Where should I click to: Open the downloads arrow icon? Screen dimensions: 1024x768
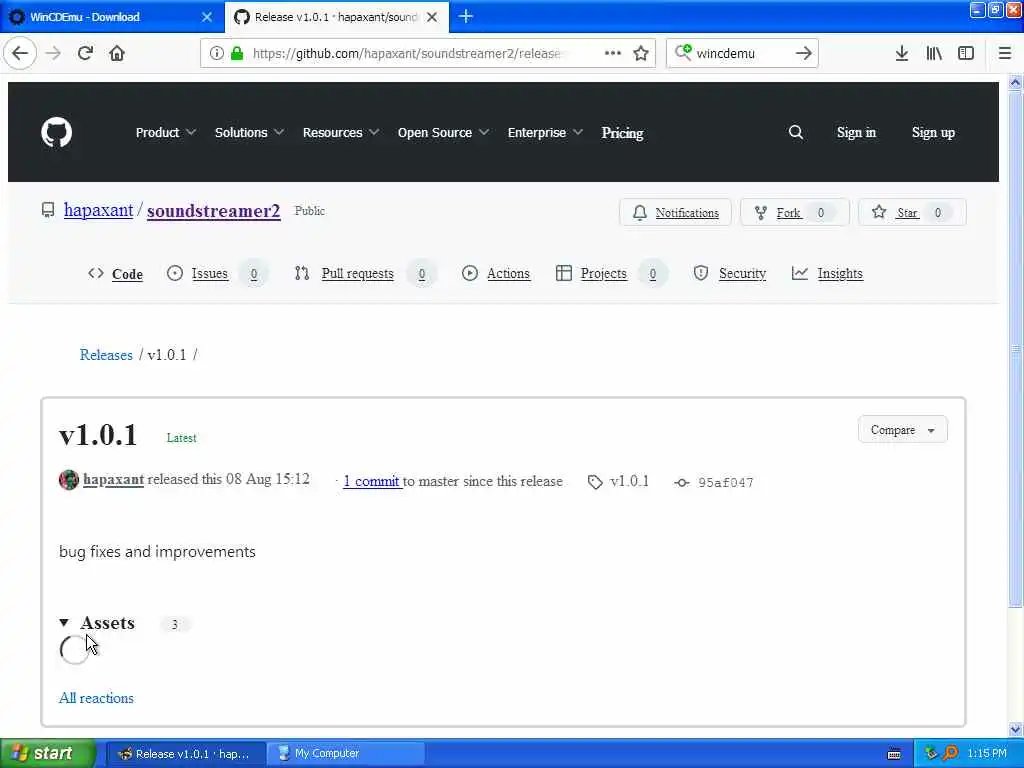pyautogui.click(x=901, y=54)
